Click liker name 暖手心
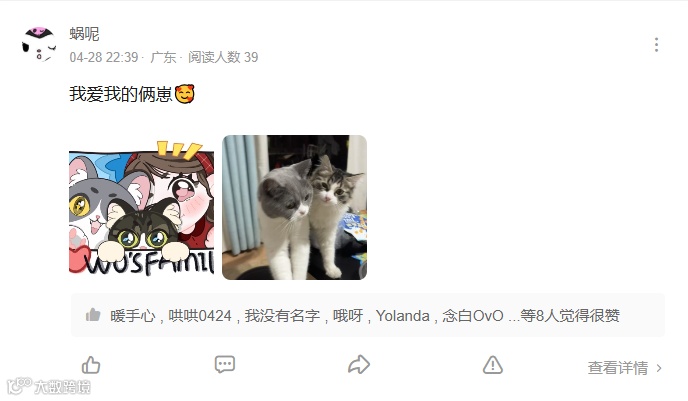The width and height of the screenshot is (688, 401). point(133,316)
